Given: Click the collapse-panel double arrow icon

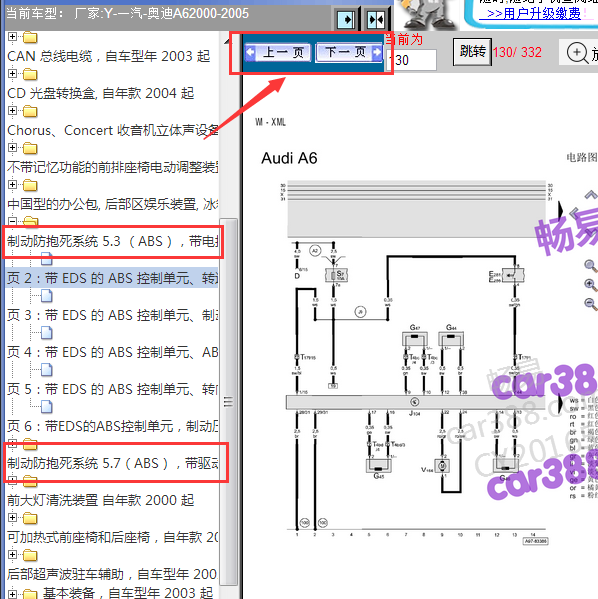Looking at the screenshot, I should 376,19.
